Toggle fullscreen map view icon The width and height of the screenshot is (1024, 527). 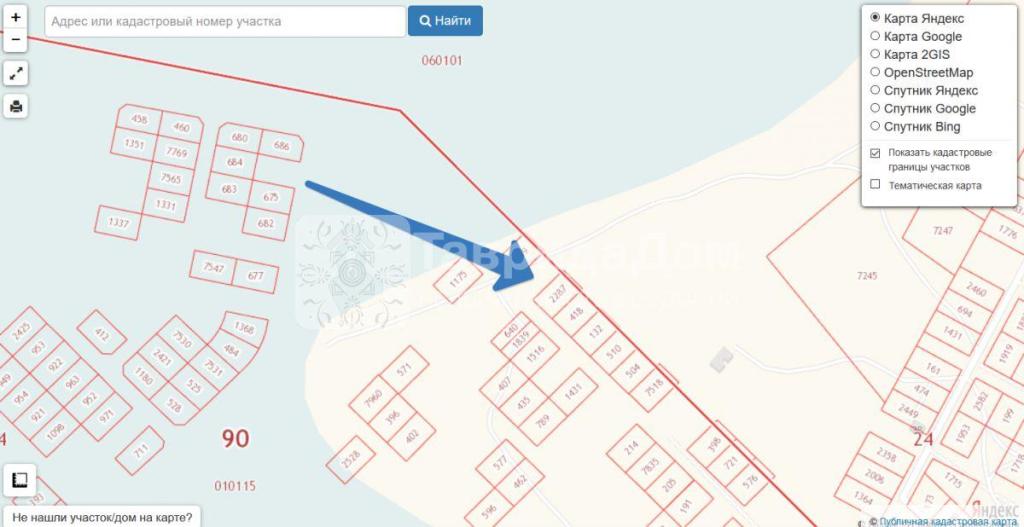click(x=16, y=74)
